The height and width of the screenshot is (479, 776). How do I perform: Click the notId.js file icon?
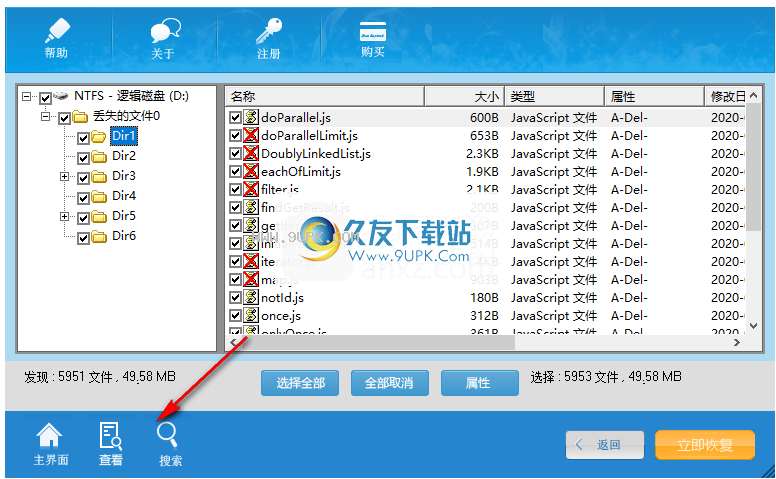pos(251,297)
